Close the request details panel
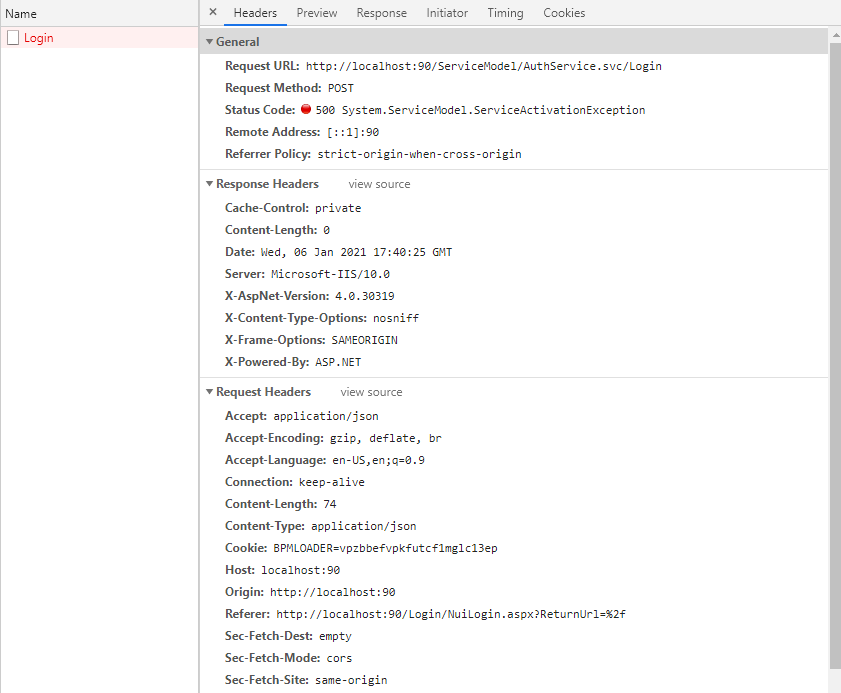This screenshot has height=693, width=841. tap(213, 12)
